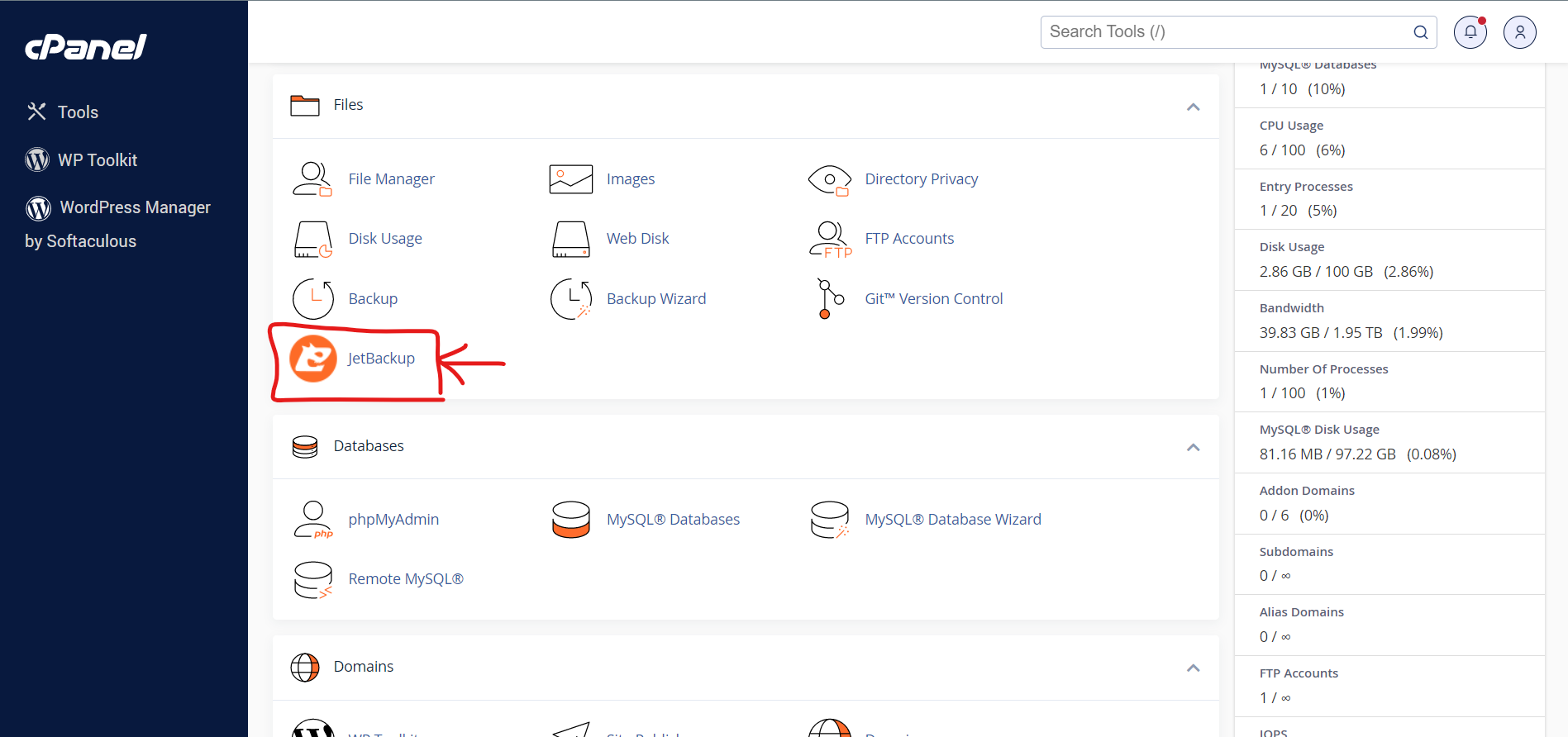Viewport: 1568px width, 737px height.
Task: Open the Images link
Action: point(631,179)
